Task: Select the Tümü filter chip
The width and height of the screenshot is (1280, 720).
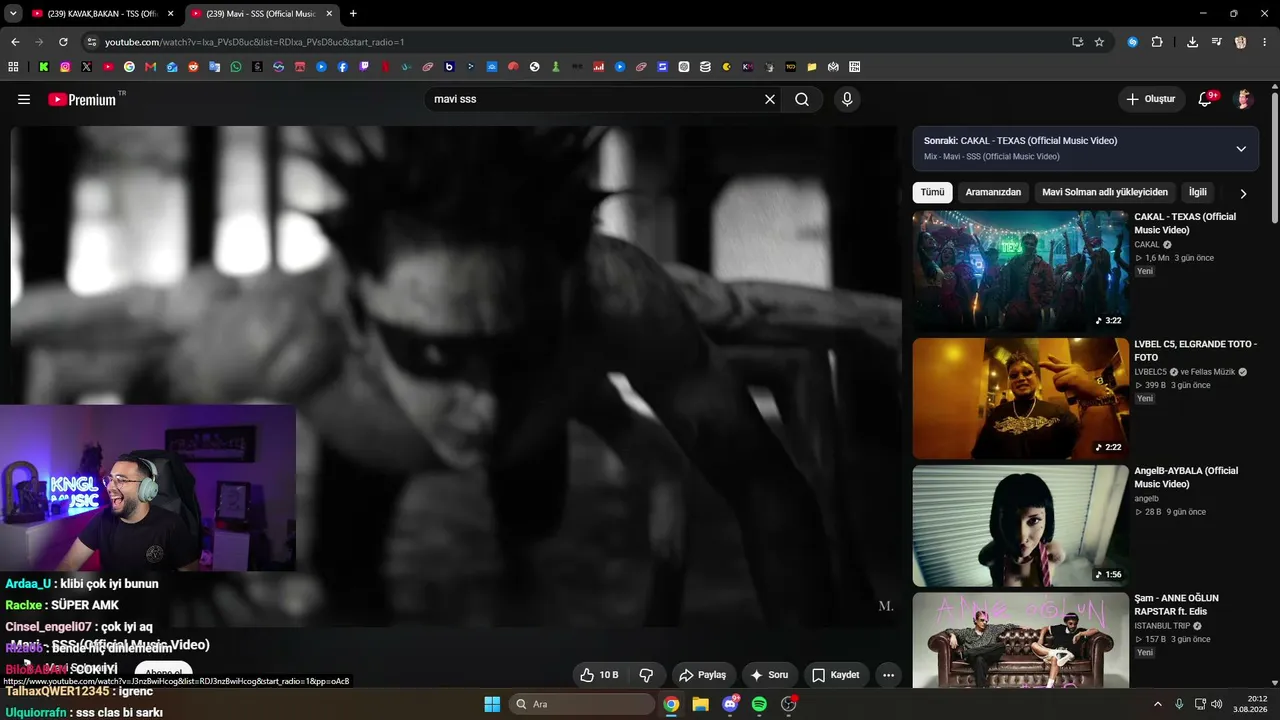Action: pos(932,192)
